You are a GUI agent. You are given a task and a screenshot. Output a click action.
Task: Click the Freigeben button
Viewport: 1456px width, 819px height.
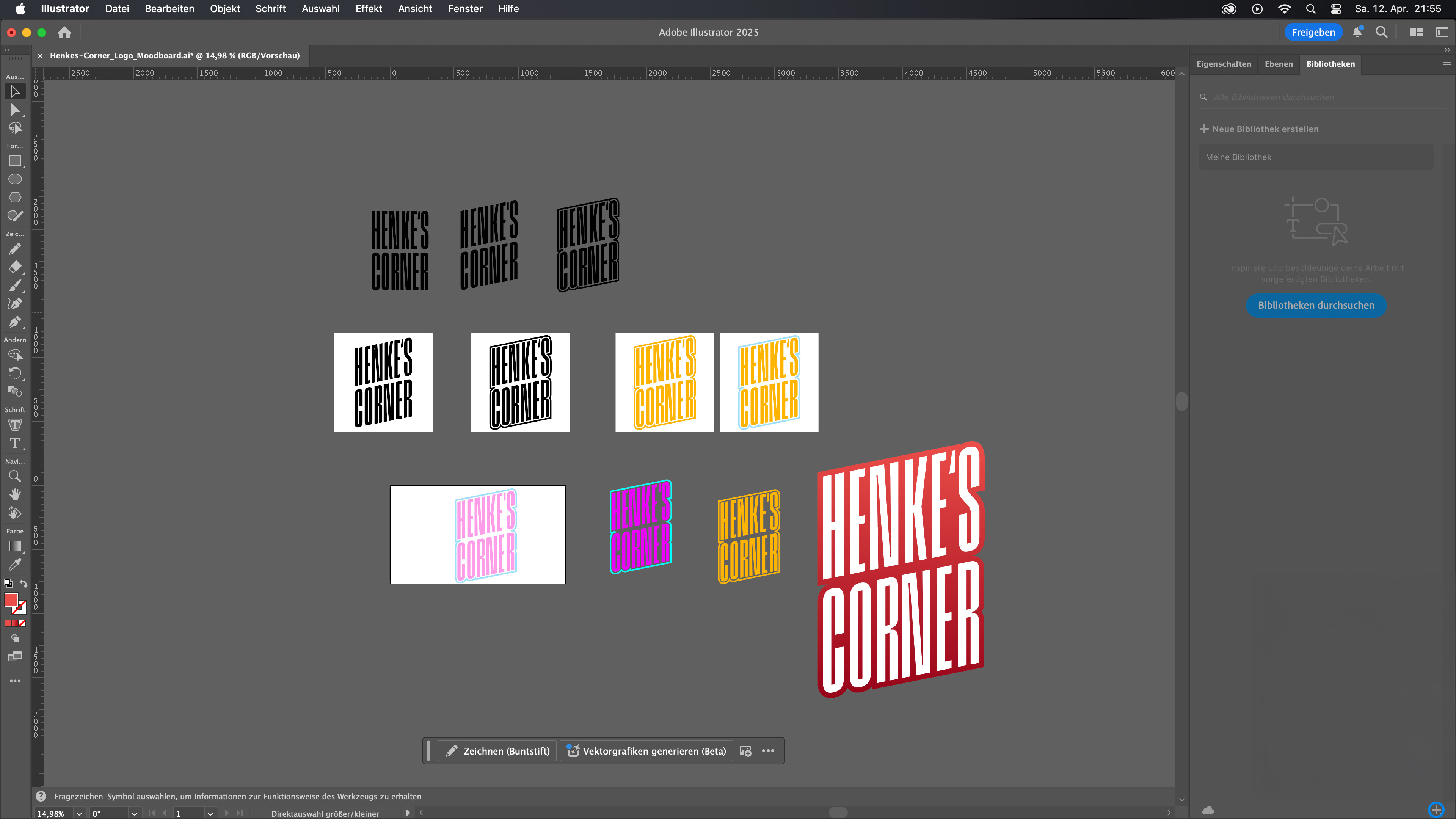(x=1313, y=32)
